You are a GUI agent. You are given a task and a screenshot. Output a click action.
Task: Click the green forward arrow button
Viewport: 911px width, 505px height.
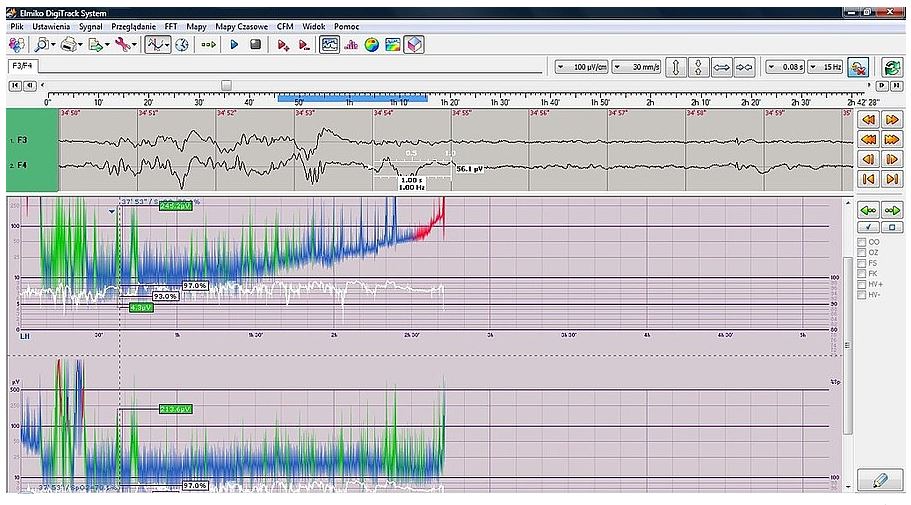(x=891, y=210)
